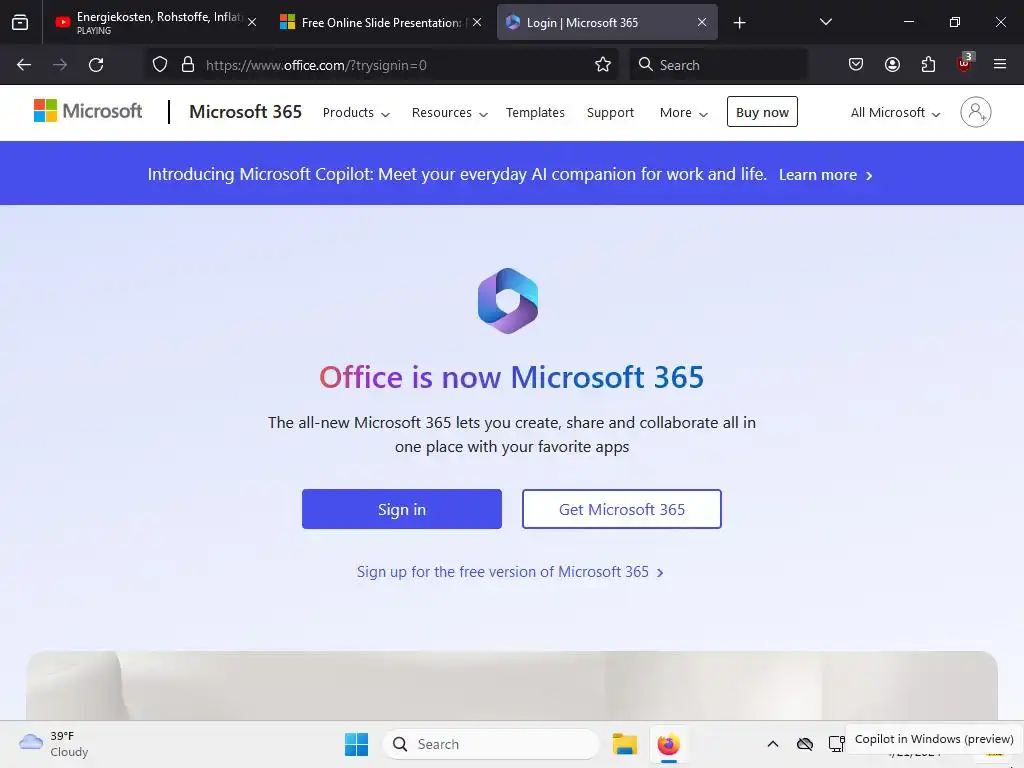Open Sign up for the free version link

coord(510,572)
